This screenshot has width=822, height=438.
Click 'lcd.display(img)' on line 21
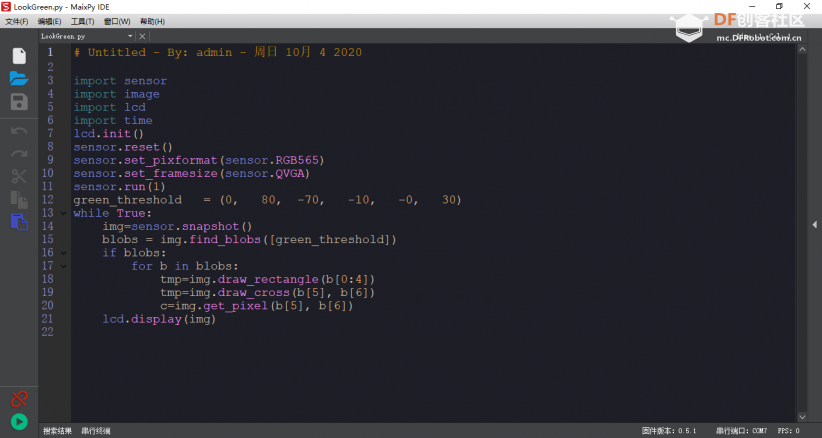[x=159, y=319]
